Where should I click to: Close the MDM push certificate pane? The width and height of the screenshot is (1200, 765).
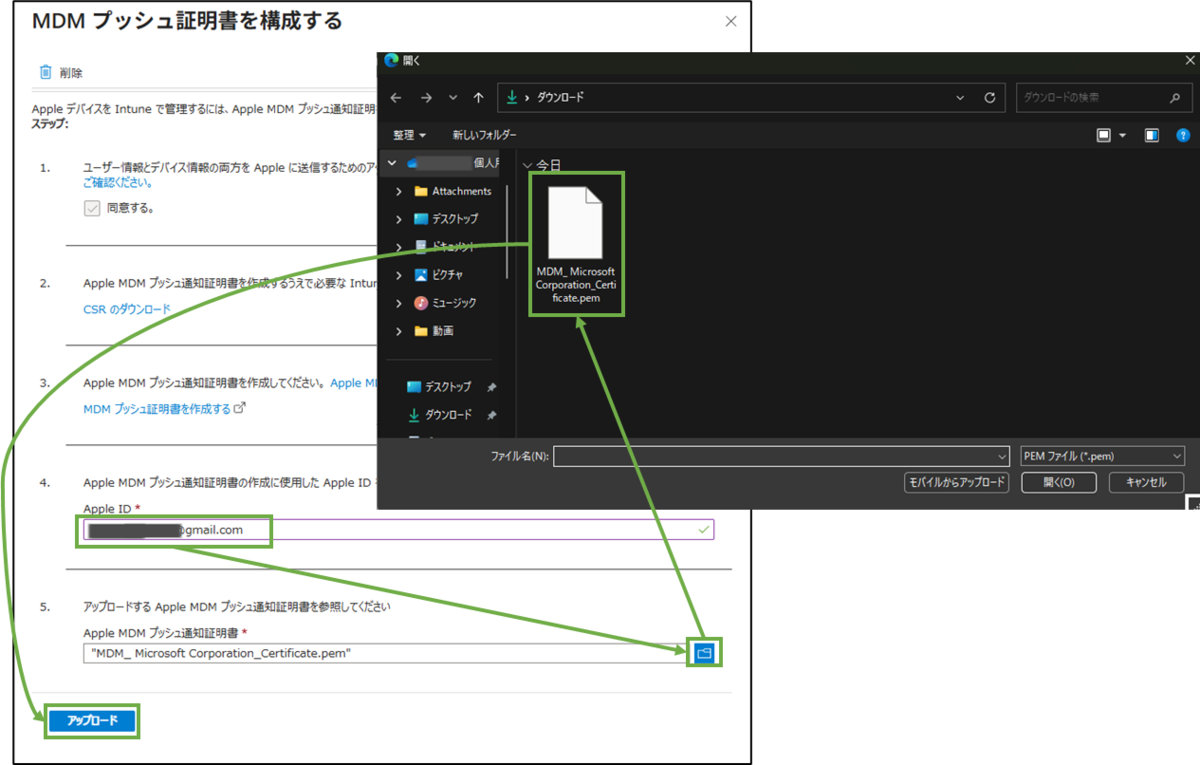pyautogui.click(x=731, y=21)
